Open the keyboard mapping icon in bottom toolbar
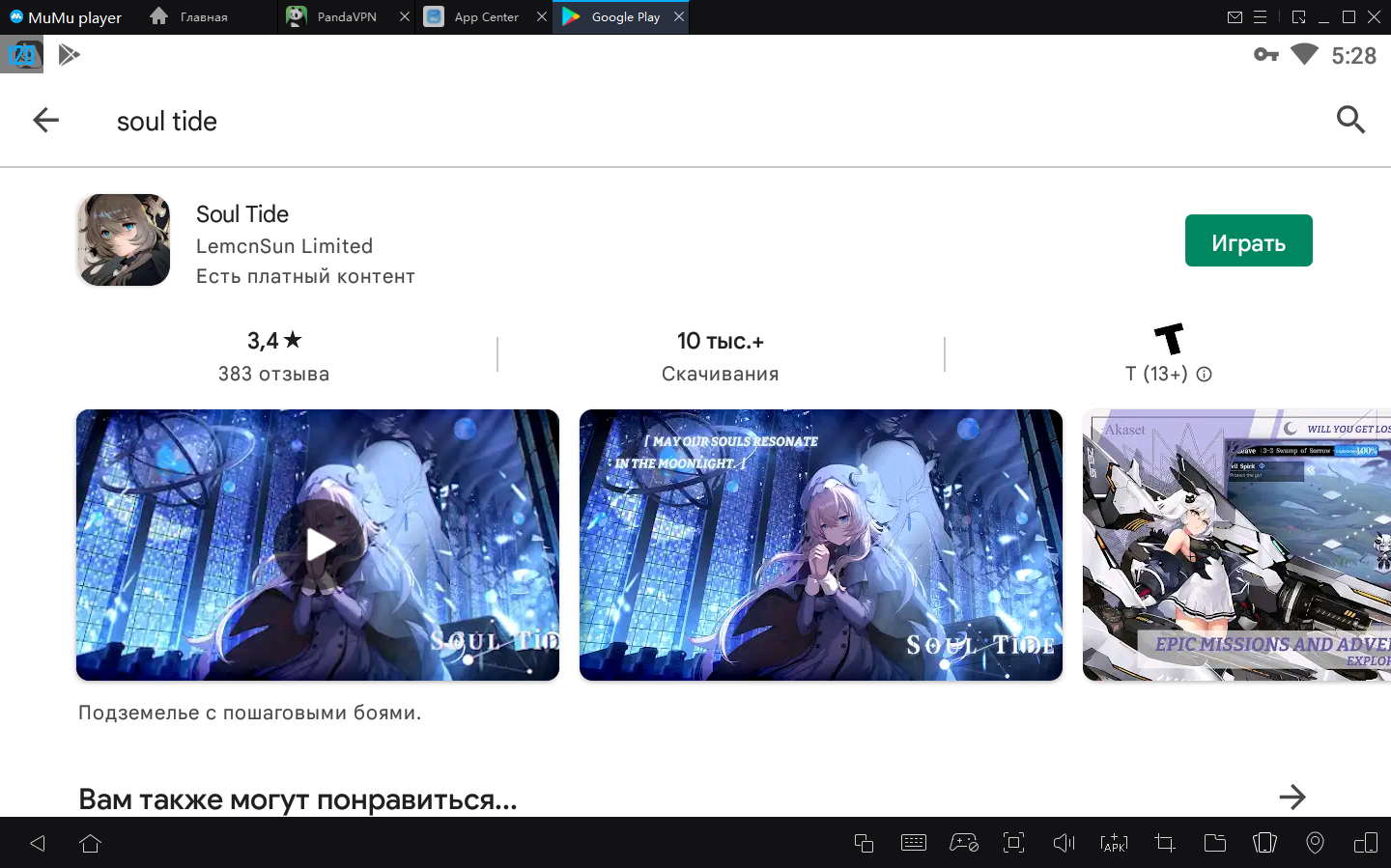This screenshot has width=1391, height=868. pos(913,843)
